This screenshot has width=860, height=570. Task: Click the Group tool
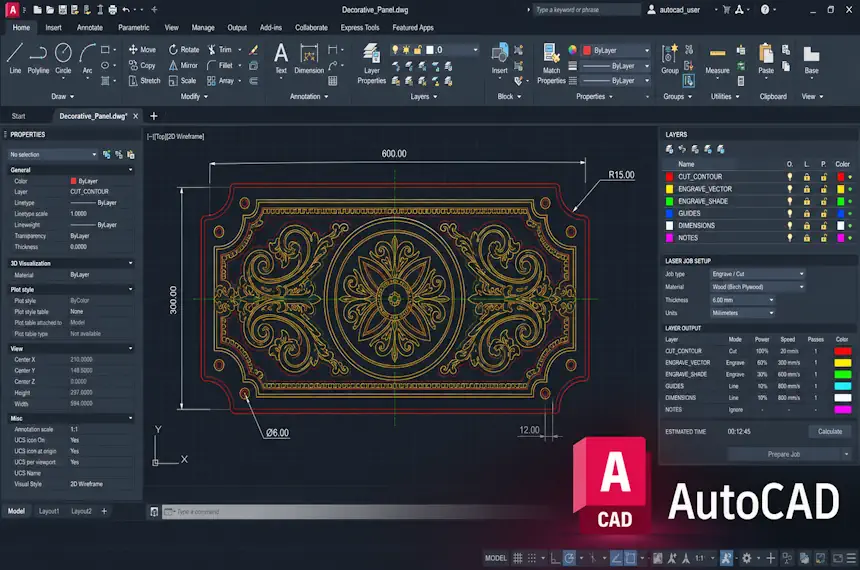(x=670, y=58)
